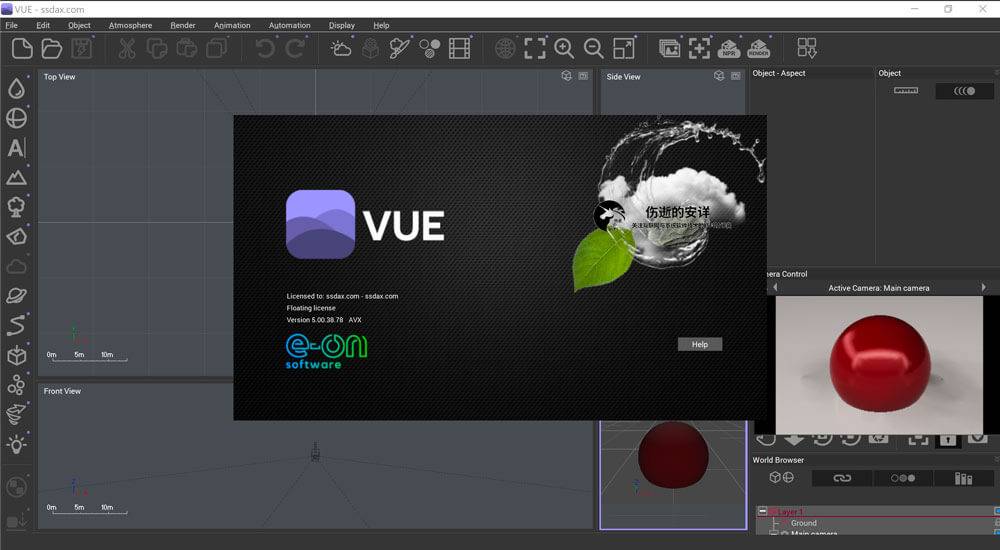This screenshot has height=550, width=1000.
Task: Open the Animation menu
Action: click(232, 26)
